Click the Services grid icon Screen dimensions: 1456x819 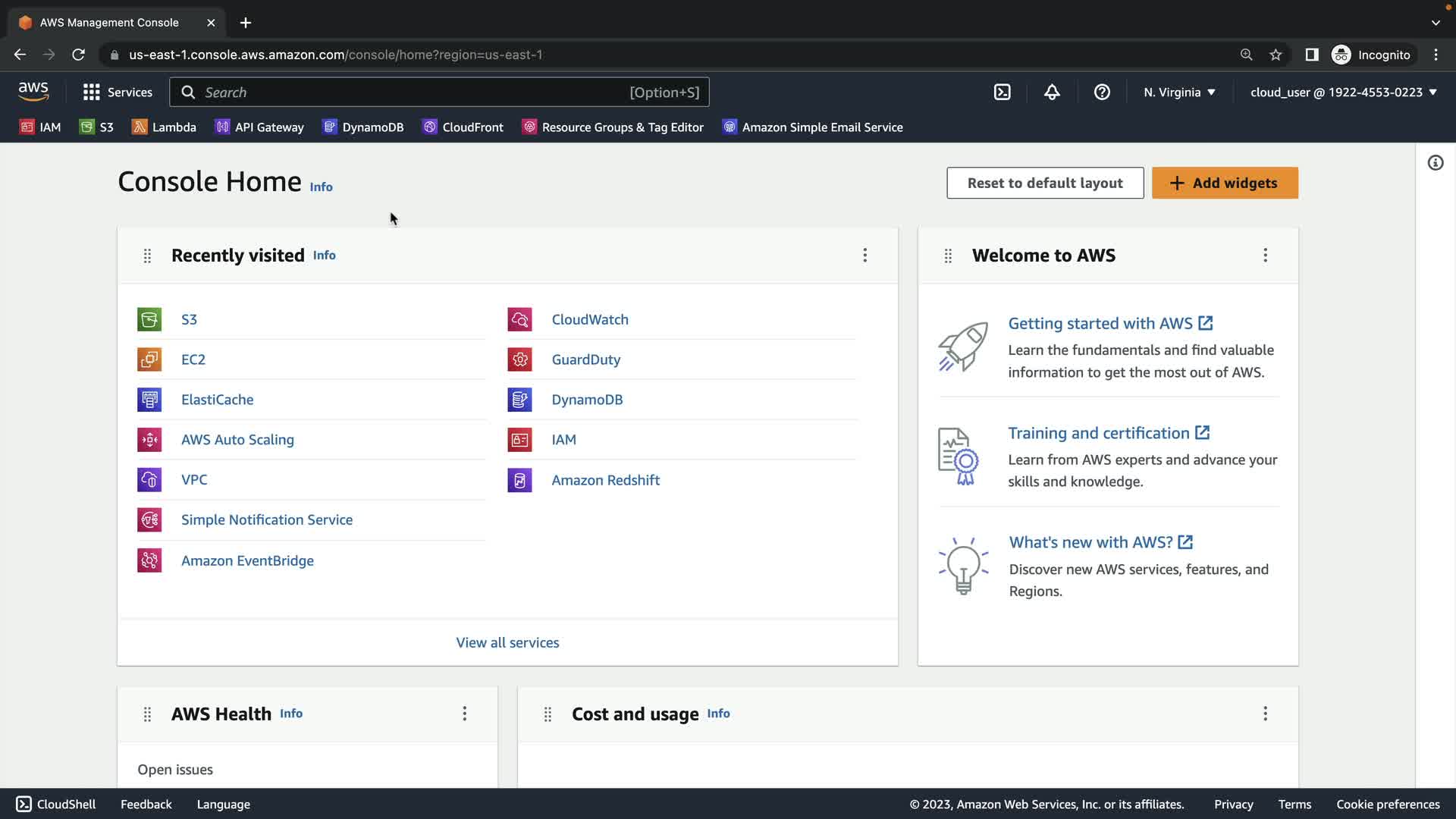point(92,92)
